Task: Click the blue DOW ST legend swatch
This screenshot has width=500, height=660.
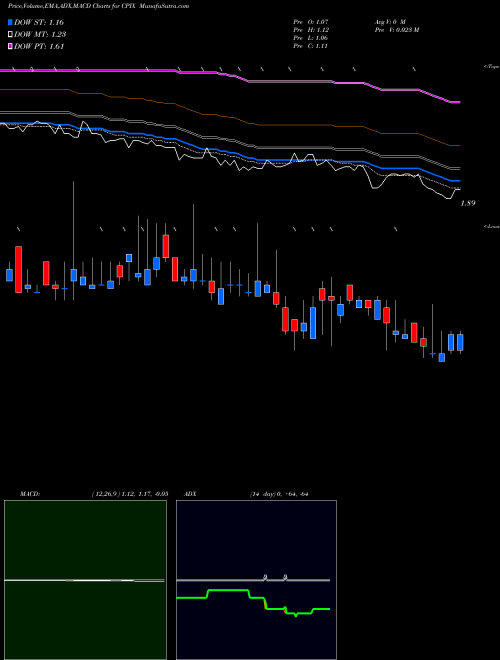Action: tap(10, 22)
